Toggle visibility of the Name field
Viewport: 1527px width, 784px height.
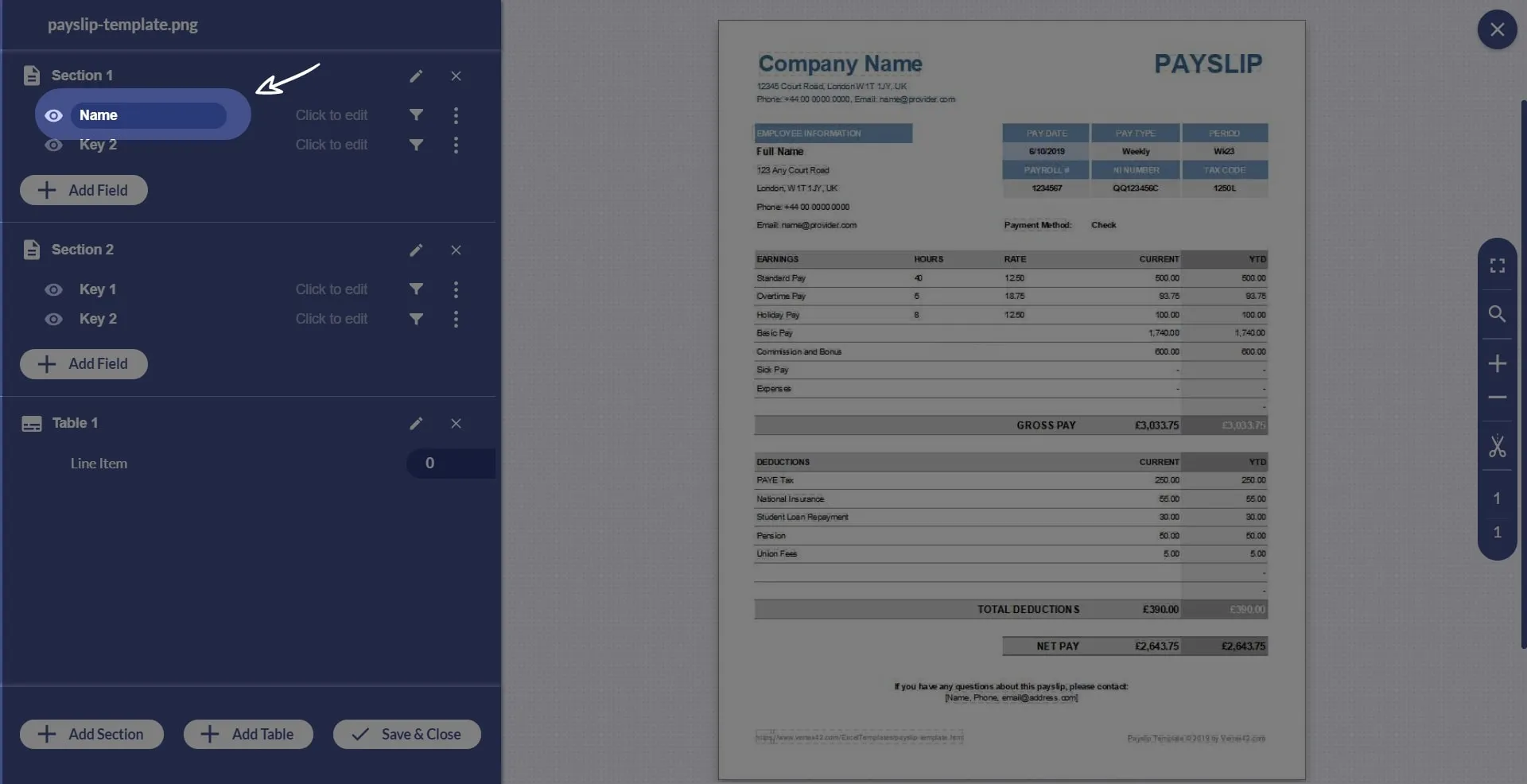[53, 115]
